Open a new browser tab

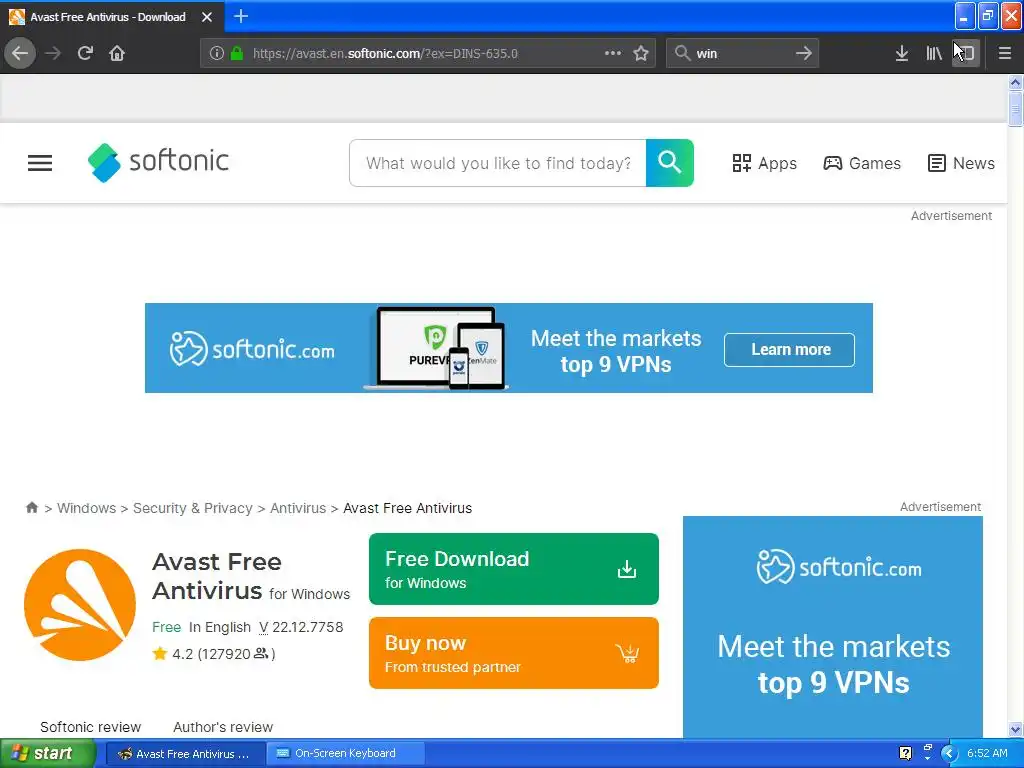click(x=241, y=16)
